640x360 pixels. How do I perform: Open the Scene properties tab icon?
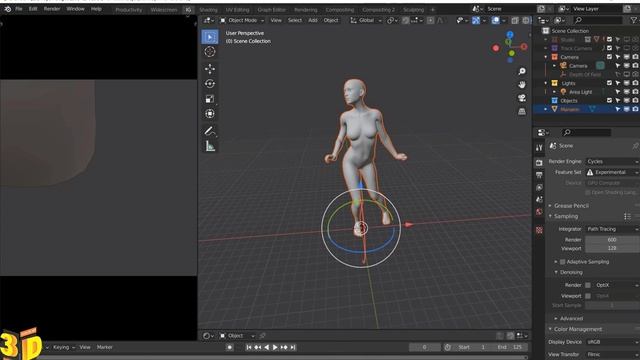[539, 200]
